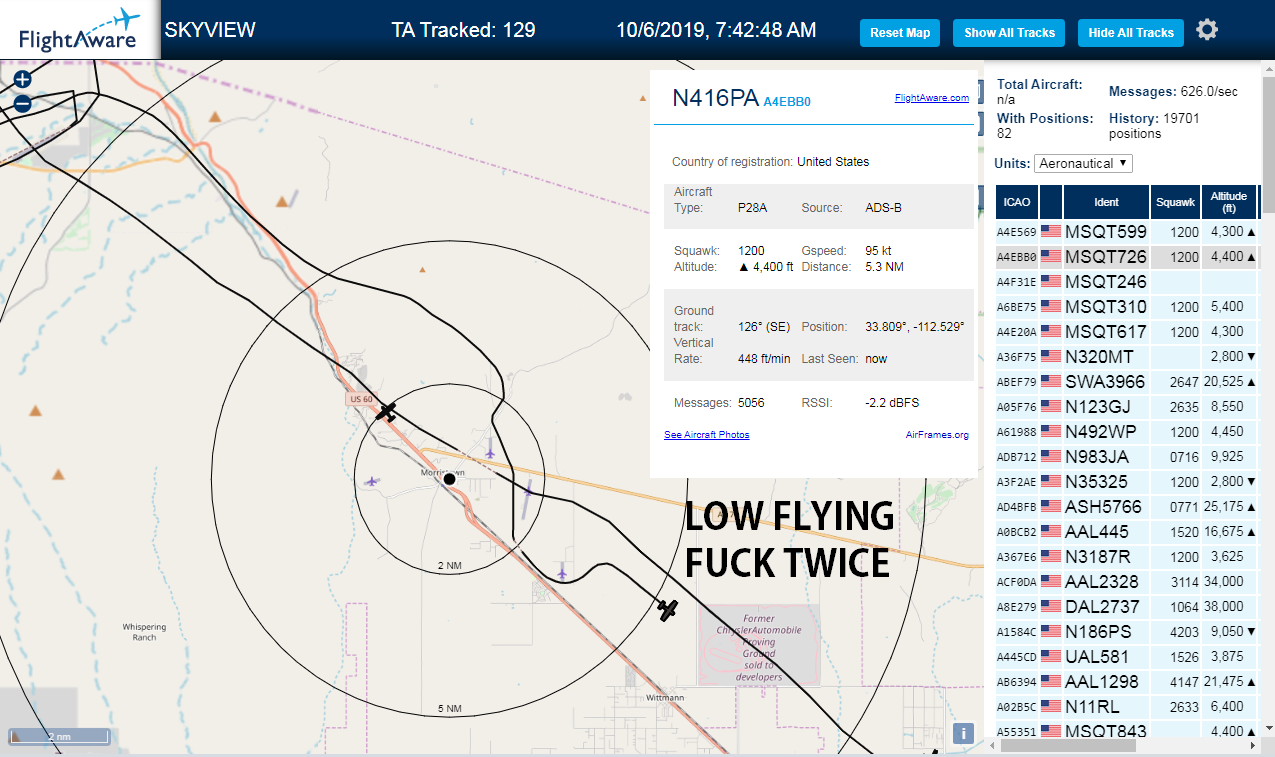
Task: Click the US 60 highway shield on the map
Action: click(361, 399)
